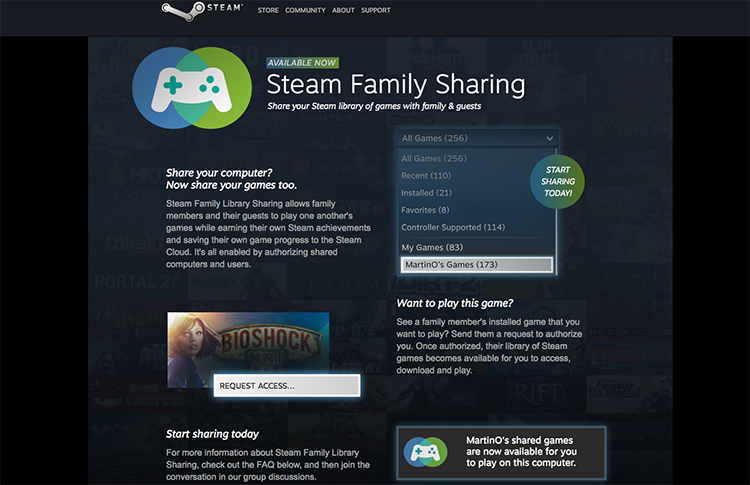Go to the ABOUT page
750x485 pixels.
coord(343,10)
